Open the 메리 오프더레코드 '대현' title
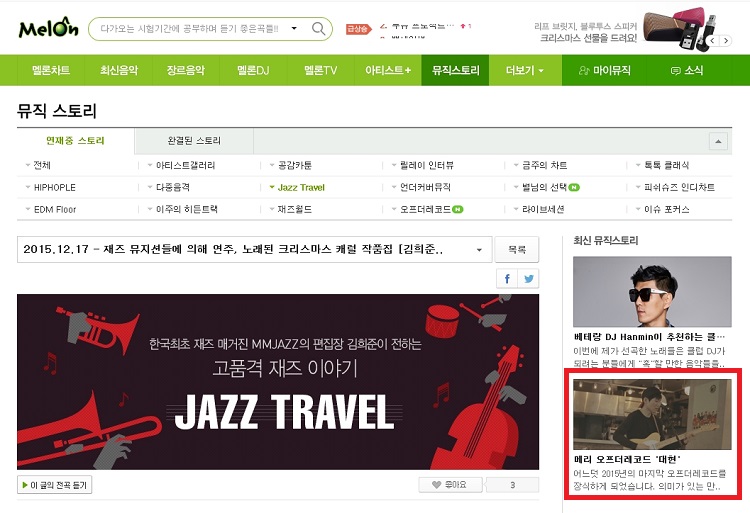 (627, 460)
